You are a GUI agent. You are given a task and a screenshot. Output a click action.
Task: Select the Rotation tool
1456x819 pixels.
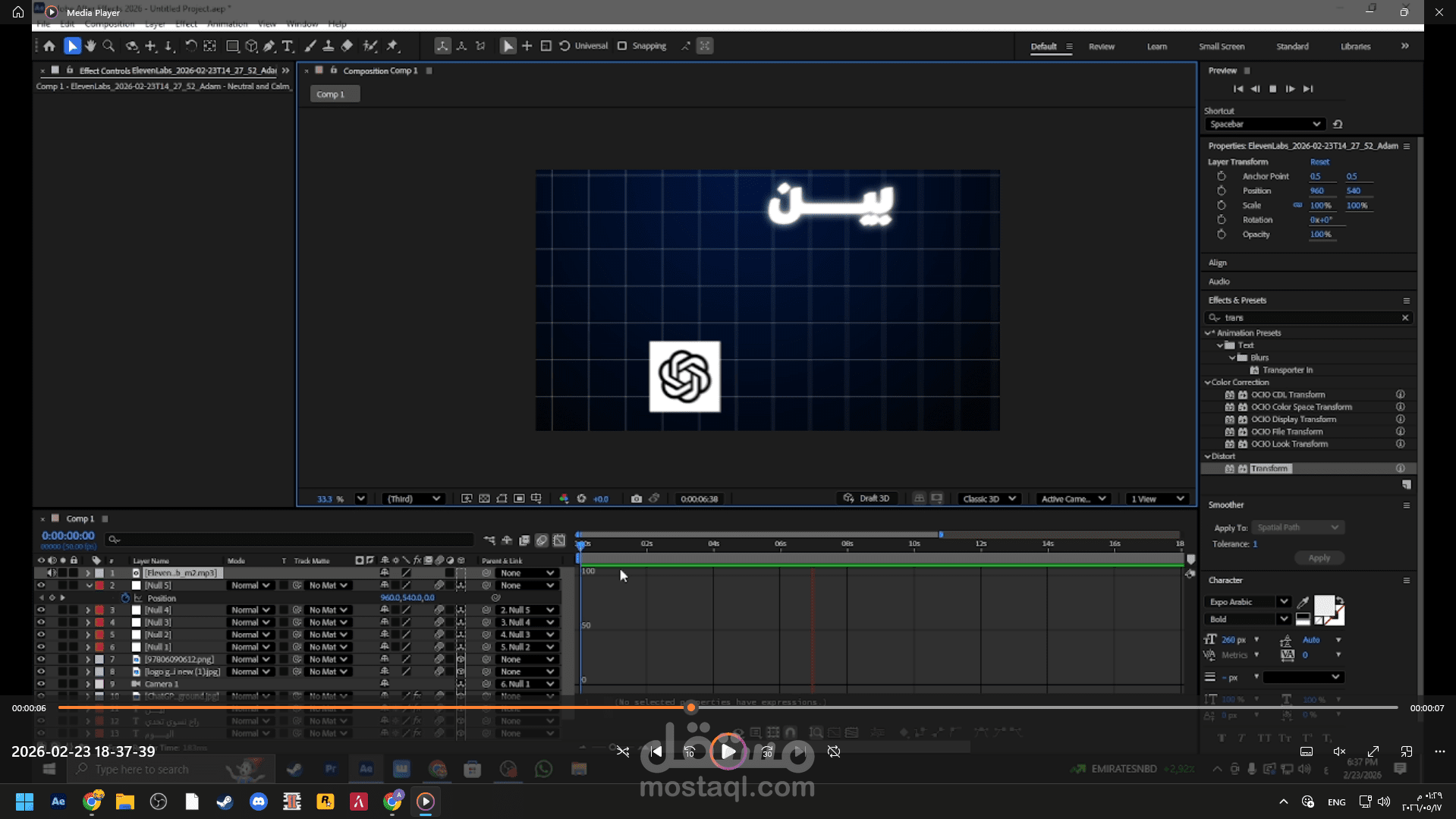pyautogui.click(x=190, y=46)
